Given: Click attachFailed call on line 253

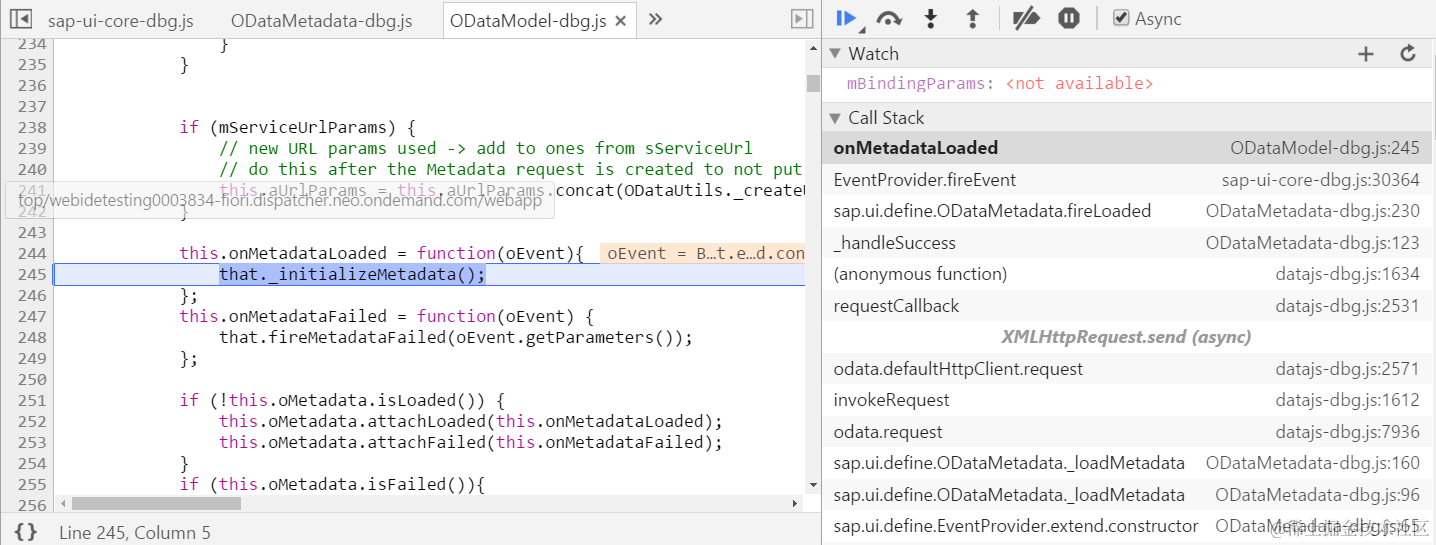Looking at the screenshot, I should click(x=470, y=442).
